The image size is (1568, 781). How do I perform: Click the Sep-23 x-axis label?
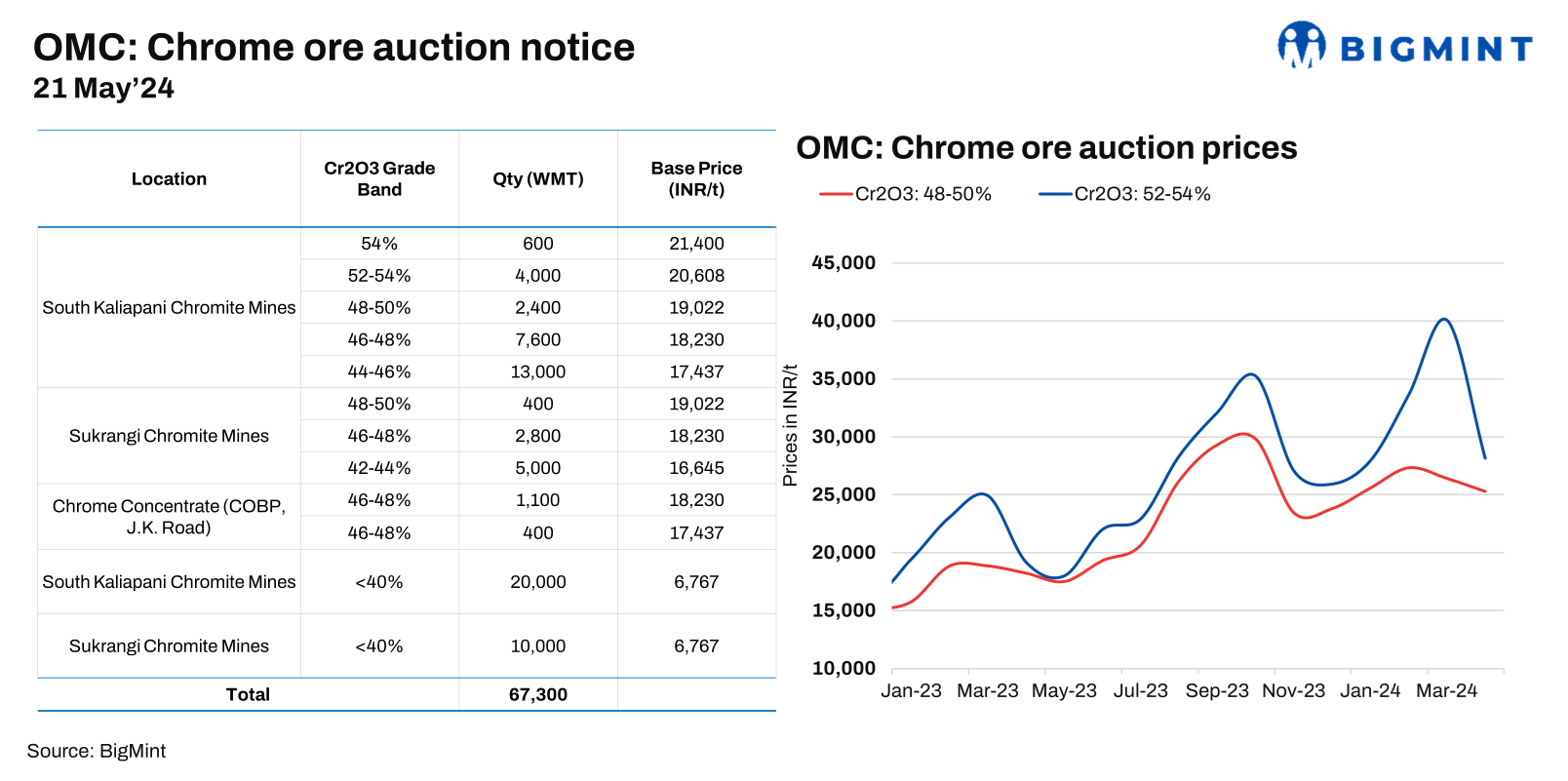tap(1216, 691)
